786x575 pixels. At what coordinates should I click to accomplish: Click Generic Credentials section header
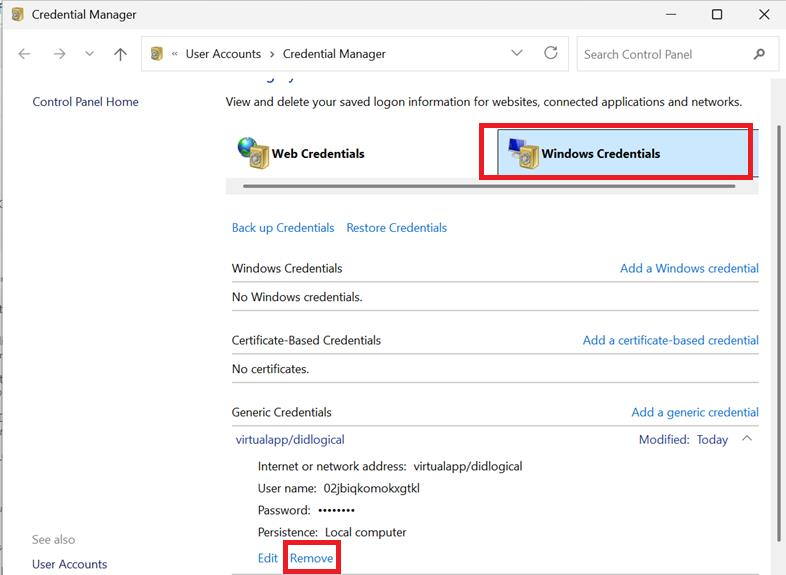pos(281,412)
